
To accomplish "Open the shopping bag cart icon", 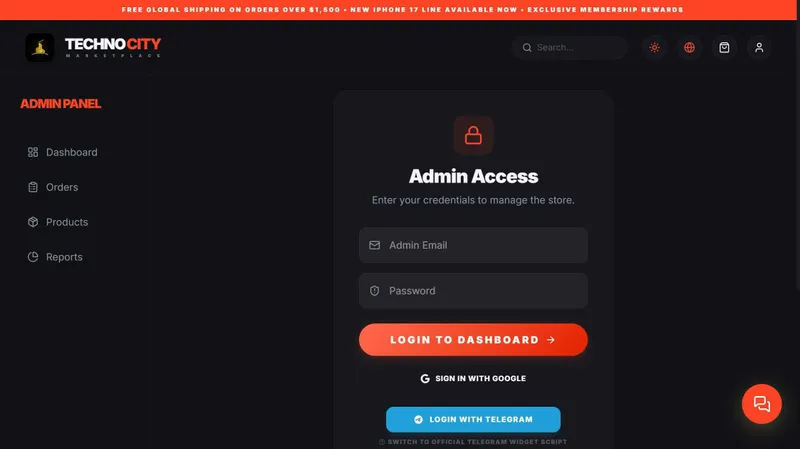I will pyautogui.click(x=724, y=47).
